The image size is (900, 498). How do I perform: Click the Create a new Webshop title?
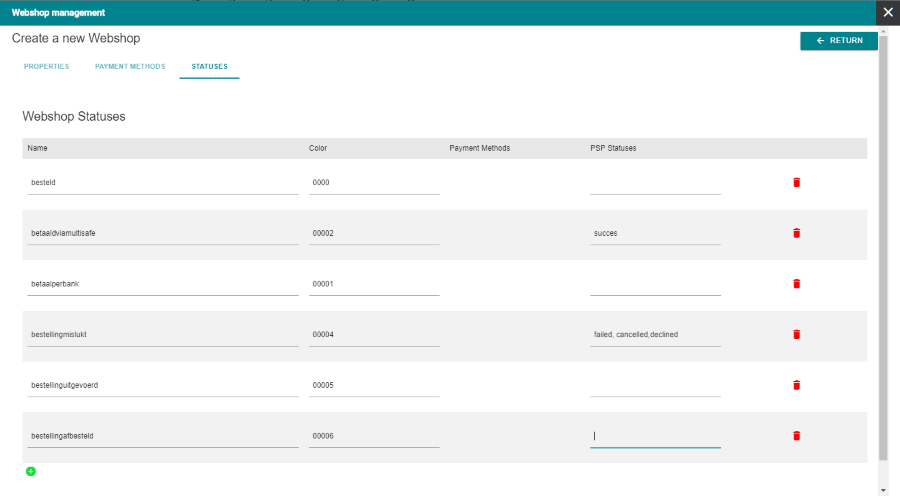[76, 38]
